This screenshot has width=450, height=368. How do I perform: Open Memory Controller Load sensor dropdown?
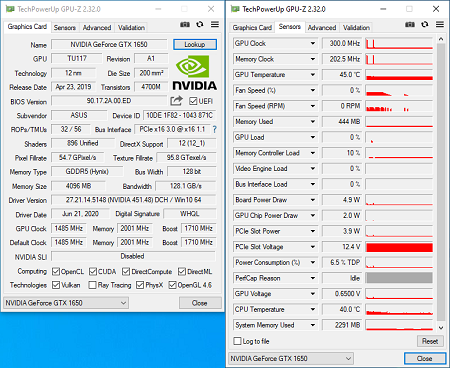point(313,153)
